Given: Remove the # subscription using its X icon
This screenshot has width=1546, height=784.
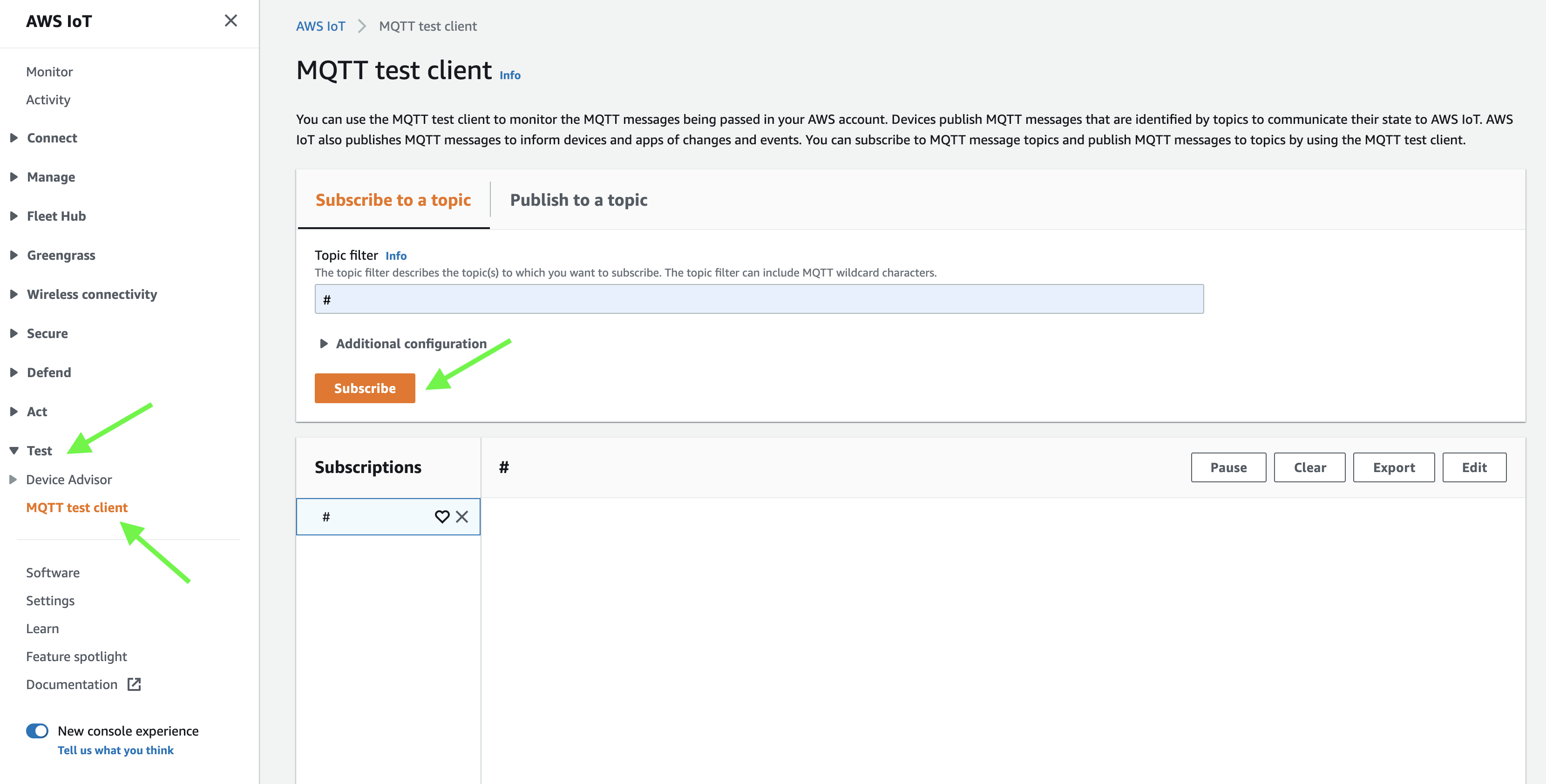Looking at the screenshot, I should pyautogui.click(x=462, y=516).
